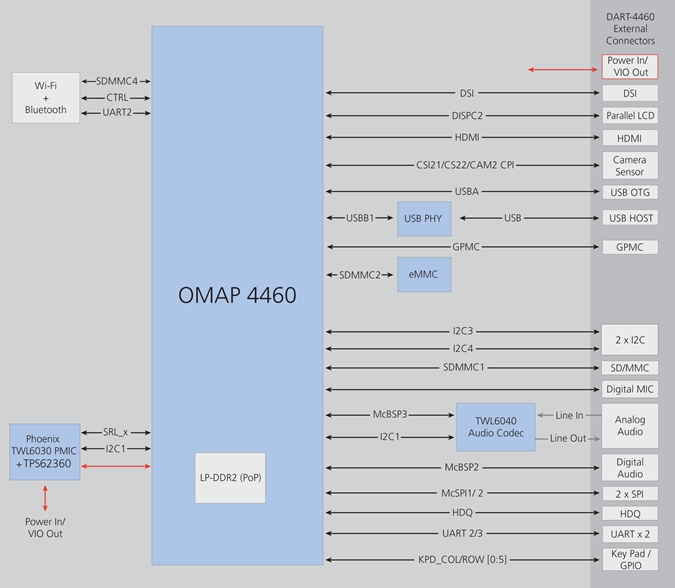Image resolution: width=675 pixels, height=588 pixels.
Task: Select the USB OTG connector box
Action: pos(630,192)
